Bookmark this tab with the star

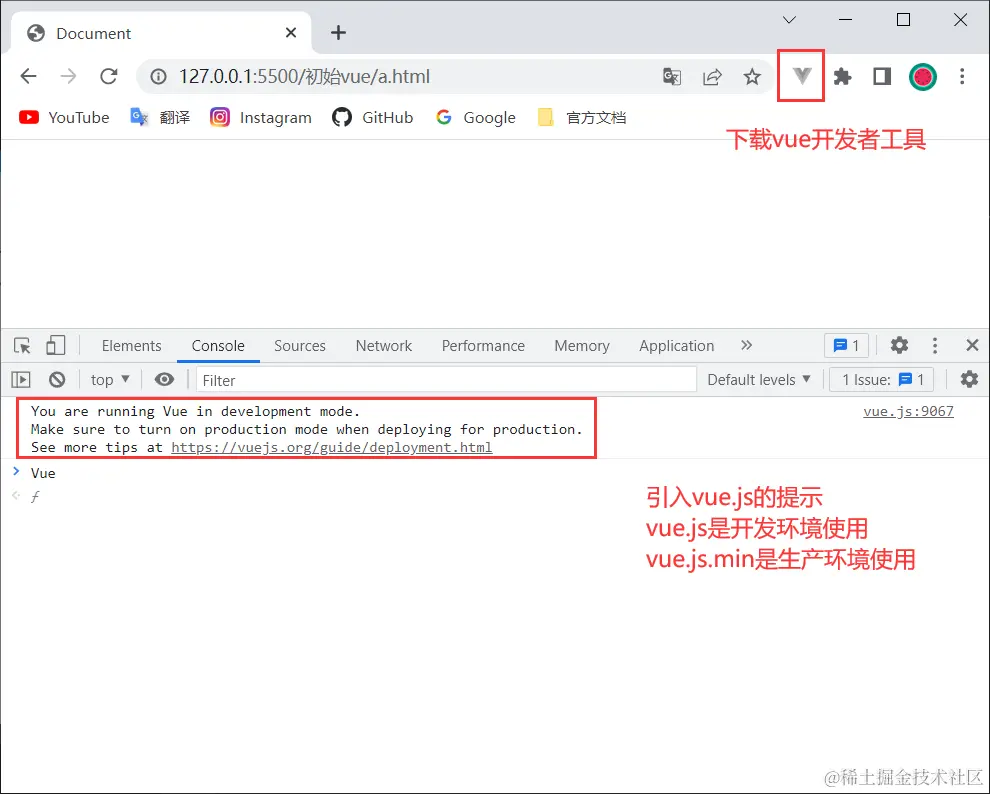click(751, 77)
